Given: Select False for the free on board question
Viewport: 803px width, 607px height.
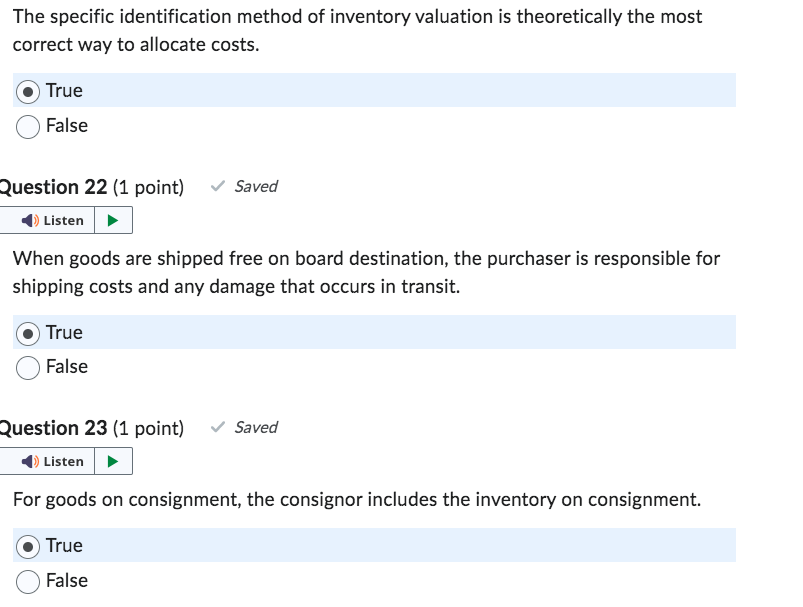Looking at the screenshot, I should pos(26,367).
